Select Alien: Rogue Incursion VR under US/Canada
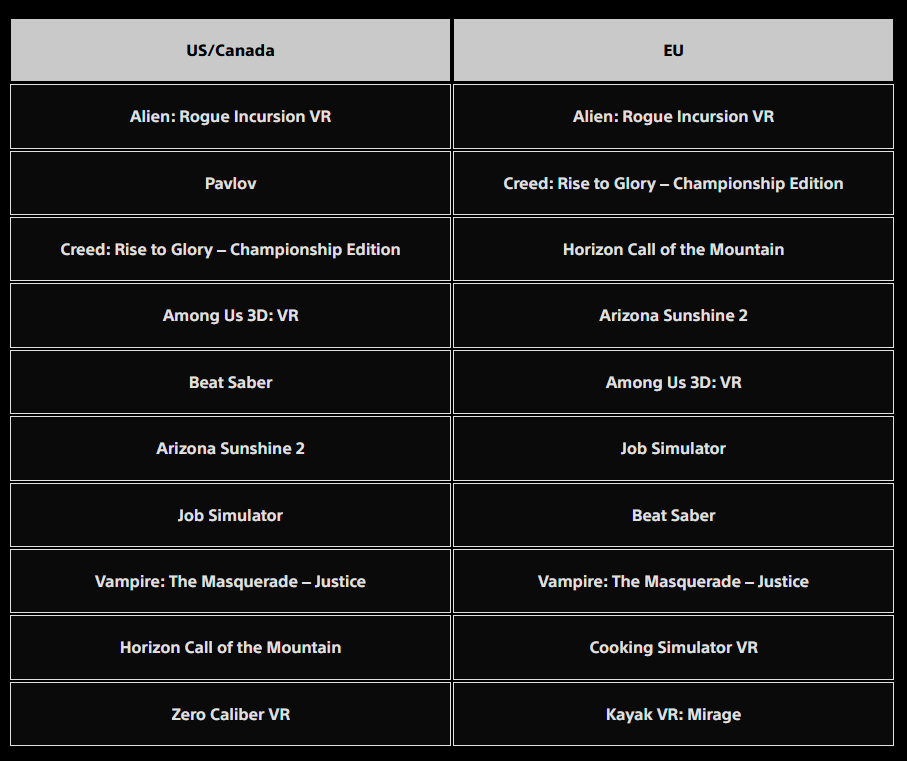The image size is (907, 761). coord(230,116)
